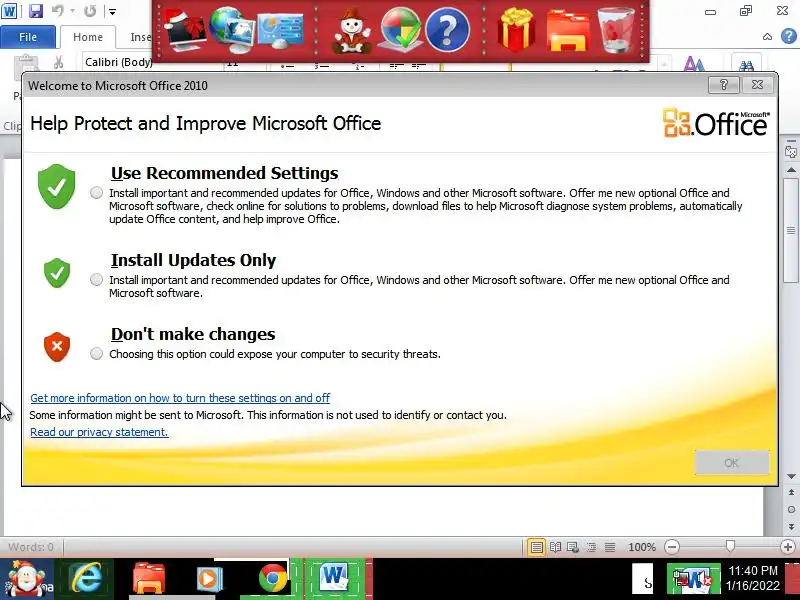Open the red gift box dock icon
Image resolution: width=800 pixels, height=600 pixels.
coord(515,29)
